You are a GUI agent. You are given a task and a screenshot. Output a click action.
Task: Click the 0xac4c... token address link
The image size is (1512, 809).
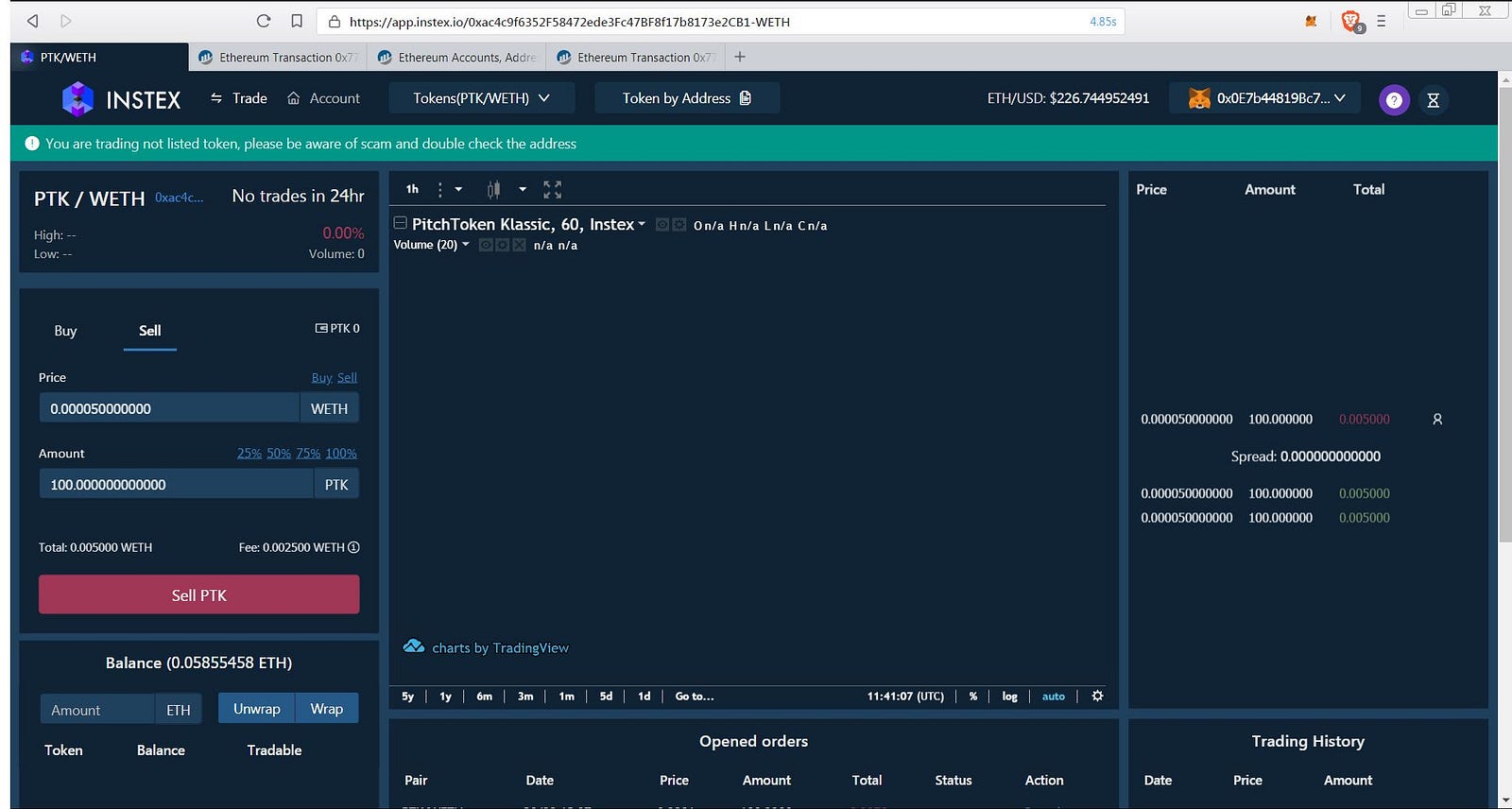[x=180, y=198]
